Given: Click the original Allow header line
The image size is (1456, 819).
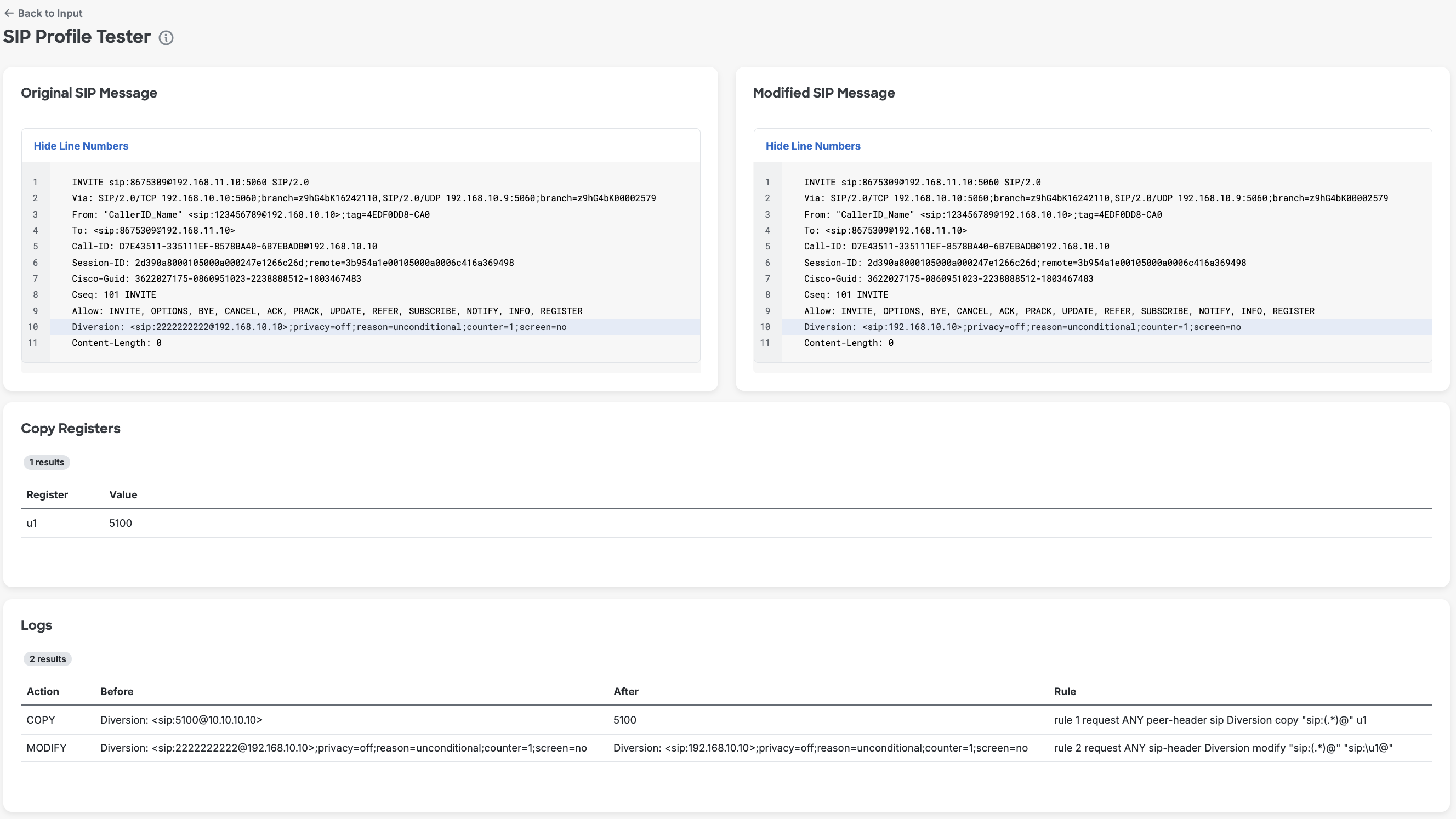Looking at the screenshot, I should [327, 311].
